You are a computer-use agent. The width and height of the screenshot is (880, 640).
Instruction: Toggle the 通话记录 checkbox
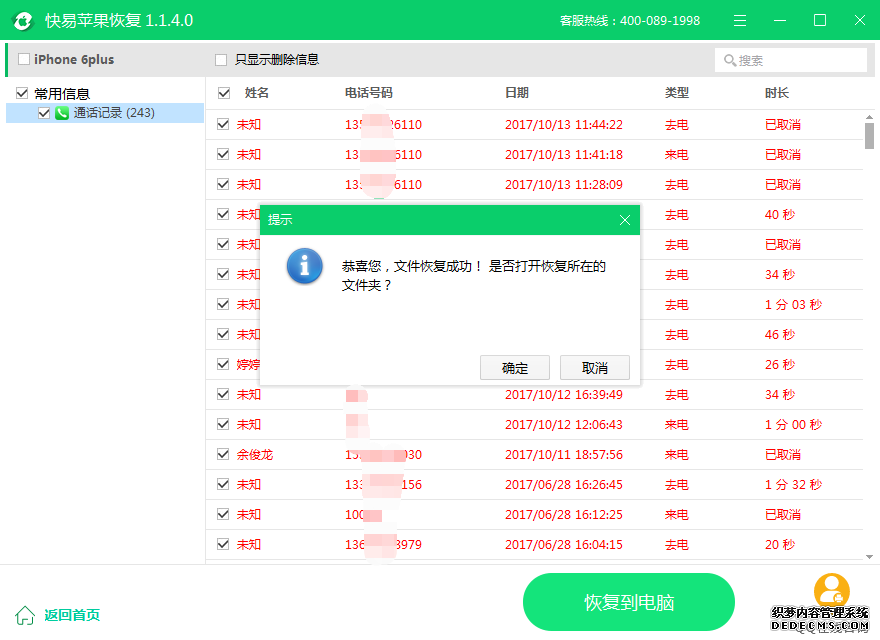44,113
